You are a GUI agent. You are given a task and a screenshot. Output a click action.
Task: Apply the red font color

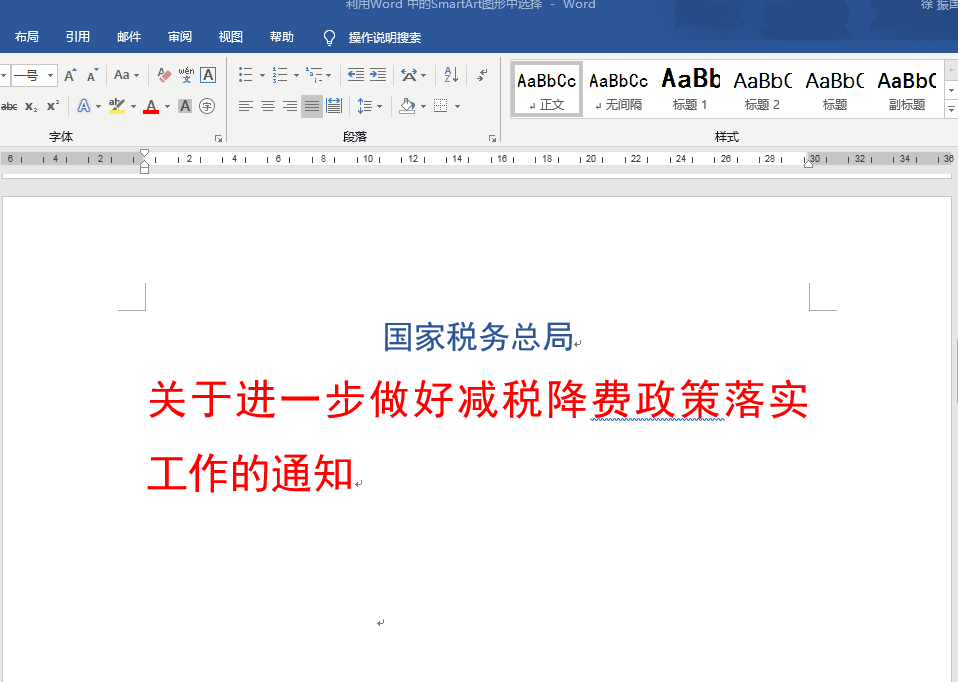(151, 106)
